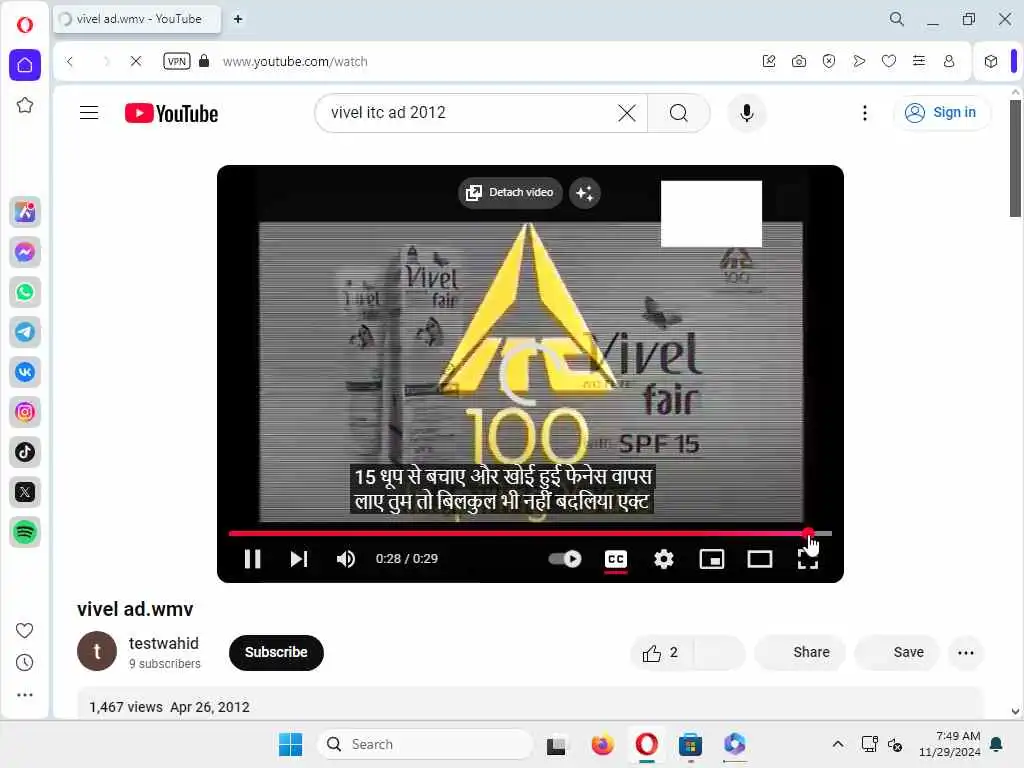Search with your voice microphone button

[746, 113]
